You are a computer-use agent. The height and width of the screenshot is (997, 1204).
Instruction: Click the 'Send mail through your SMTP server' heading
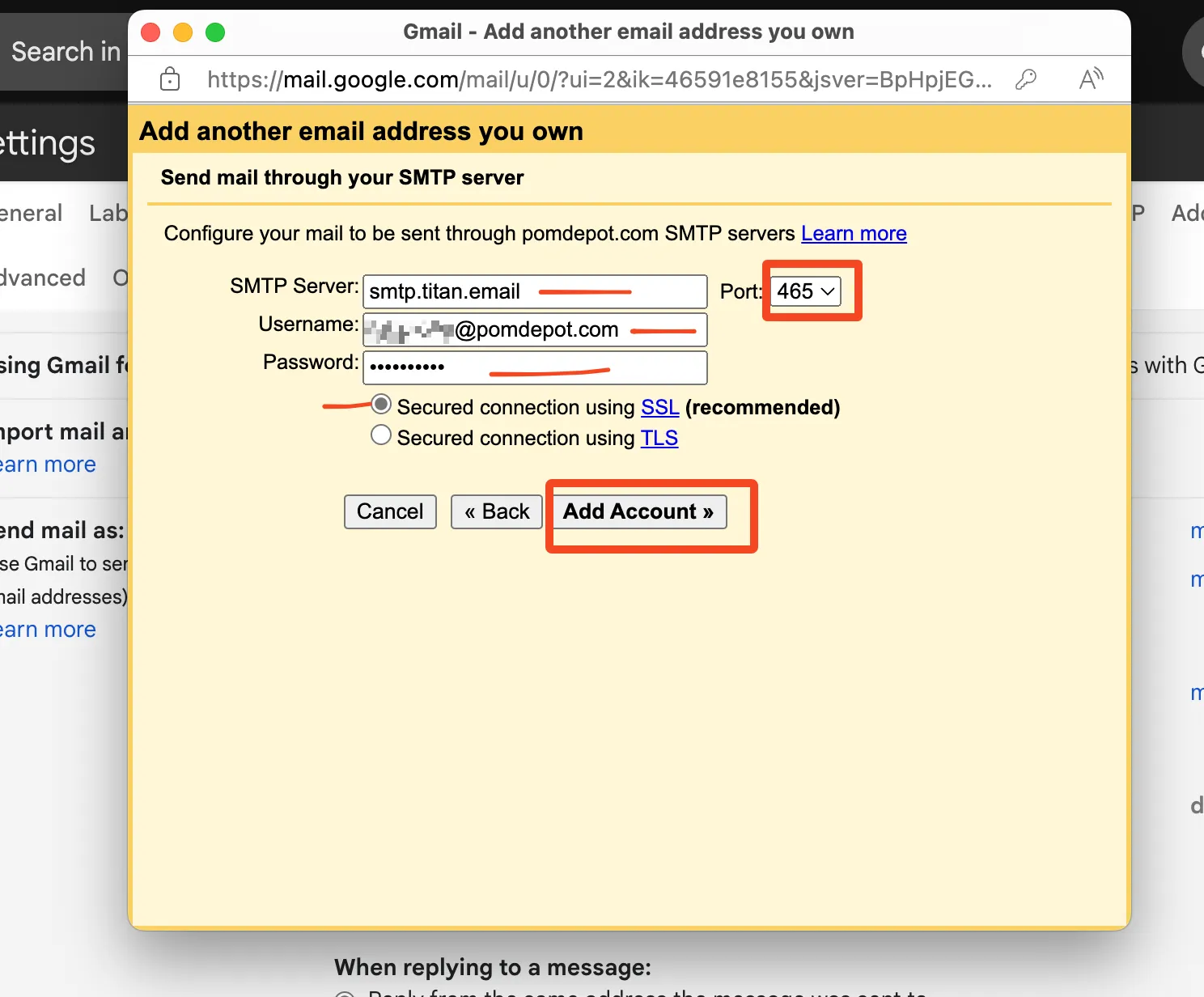coord(342,177)
